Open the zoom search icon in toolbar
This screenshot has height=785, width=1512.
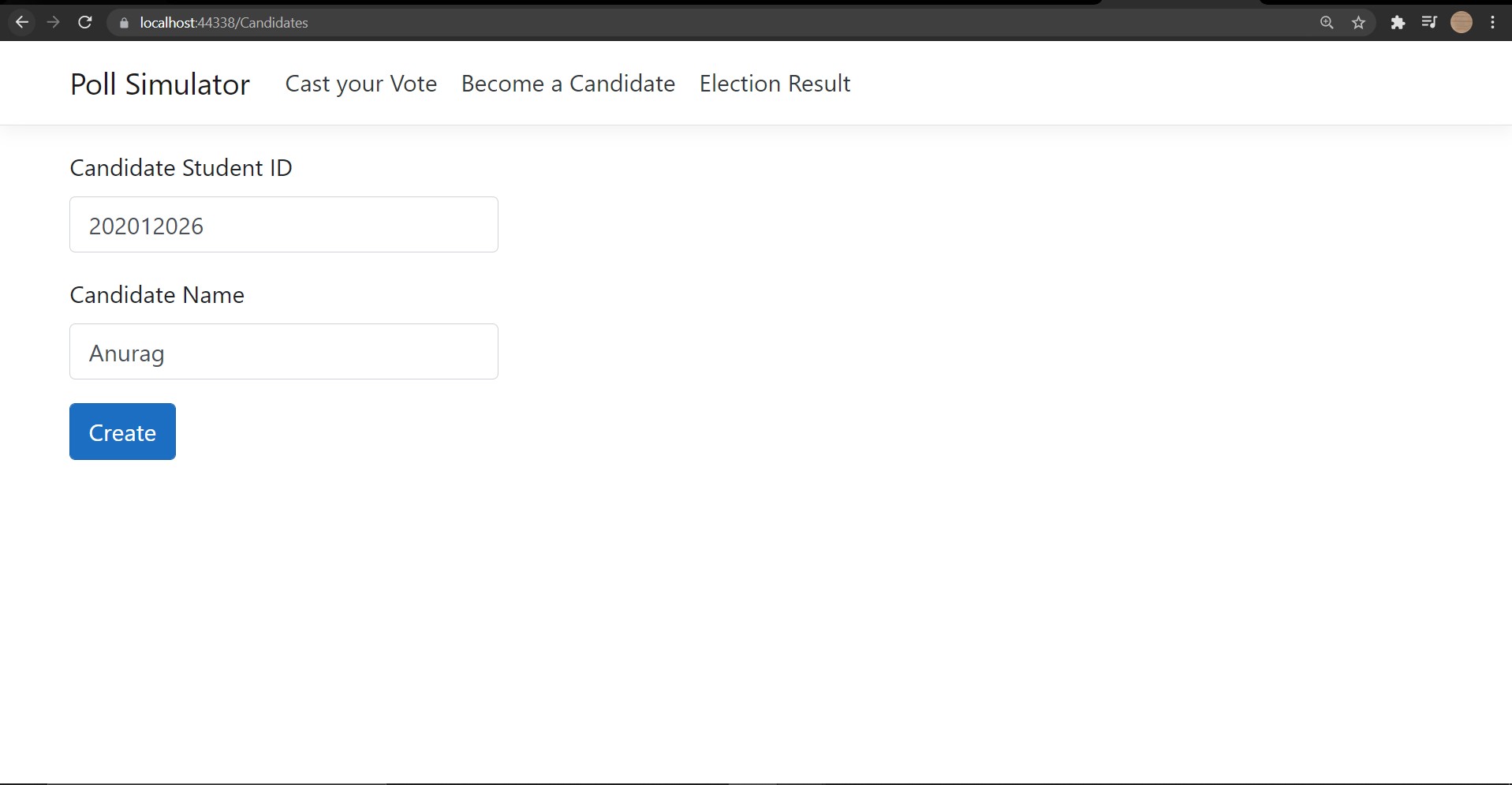point(1327,22)
